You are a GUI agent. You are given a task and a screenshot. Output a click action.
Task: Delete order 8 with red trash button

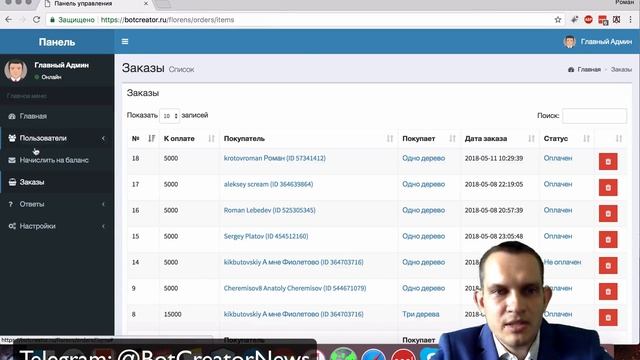(608, 318)
